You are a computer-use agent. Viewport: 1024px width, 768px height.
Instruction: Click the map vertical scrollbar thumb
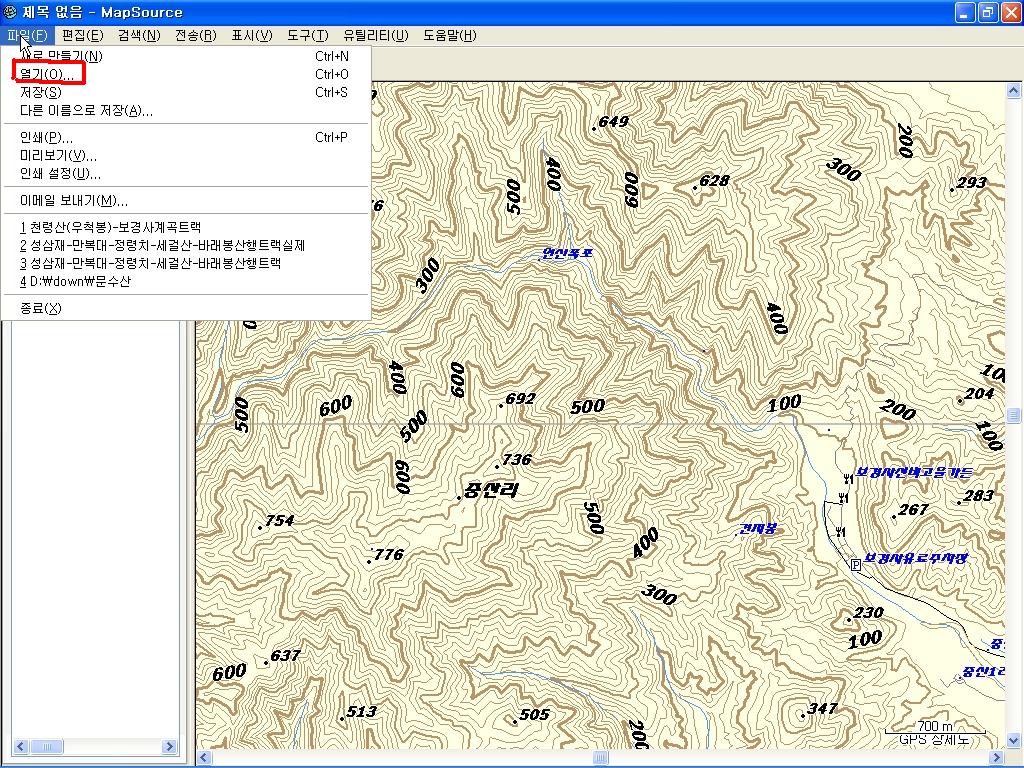(1014, 415)
